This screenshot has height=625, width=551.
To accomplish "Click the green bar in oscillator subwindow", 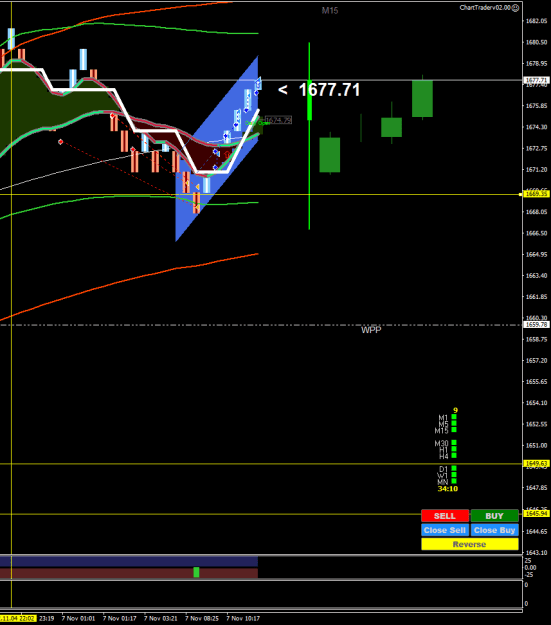I will coord(196,572).
